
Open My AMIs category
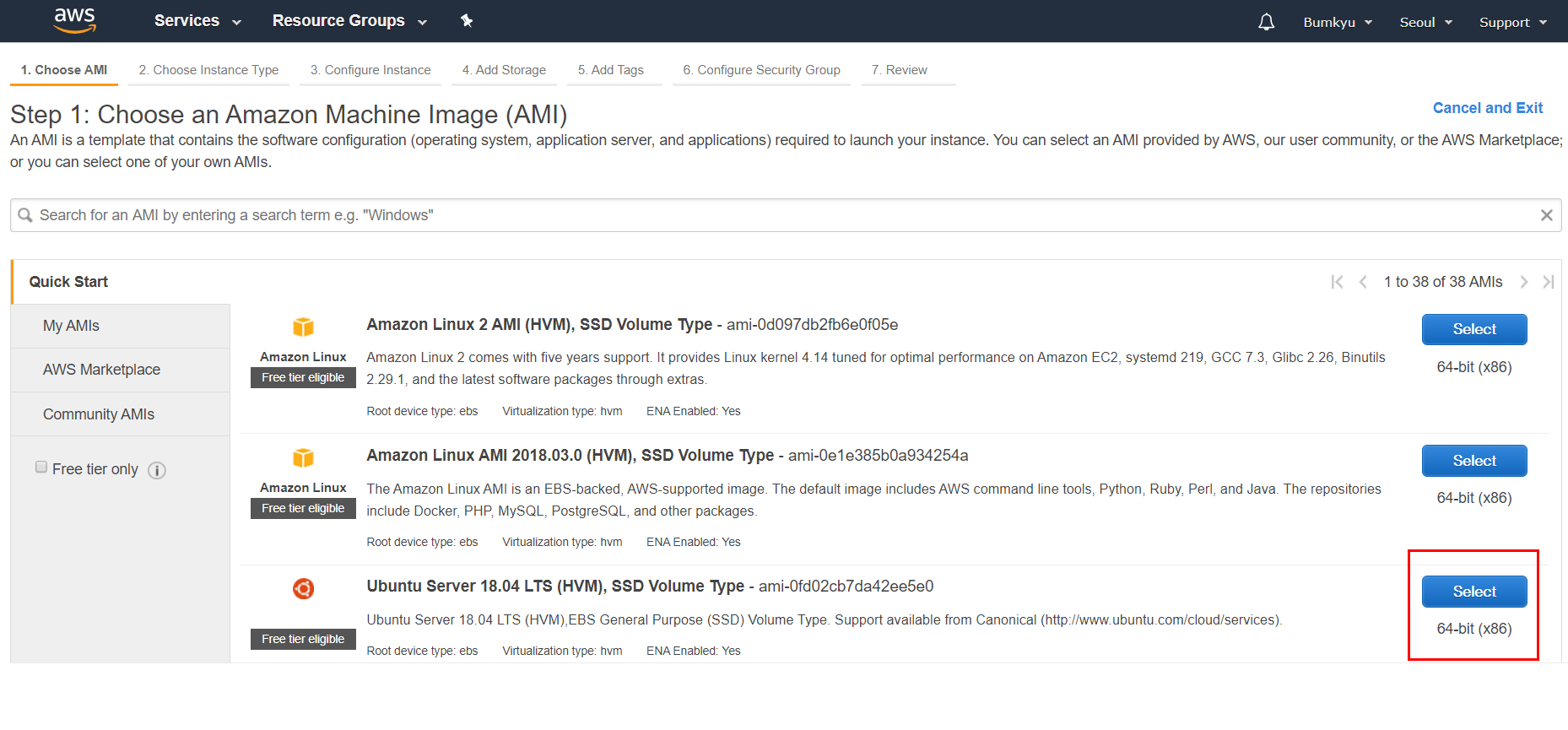(x=120, y=326)
